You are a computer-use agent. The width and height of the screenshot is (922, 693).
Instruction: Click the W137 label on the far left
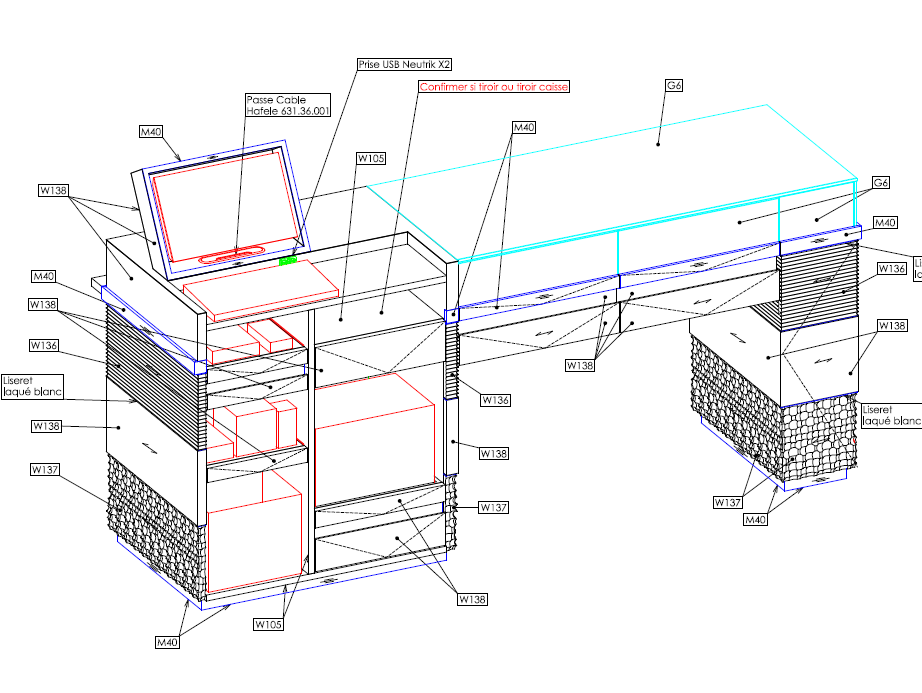point(46,468)
